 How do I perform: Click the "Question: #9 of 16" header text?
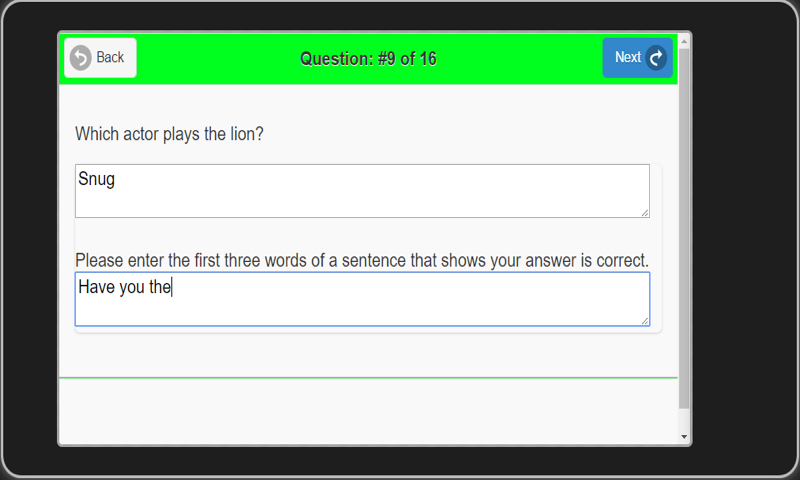point(368,59)
